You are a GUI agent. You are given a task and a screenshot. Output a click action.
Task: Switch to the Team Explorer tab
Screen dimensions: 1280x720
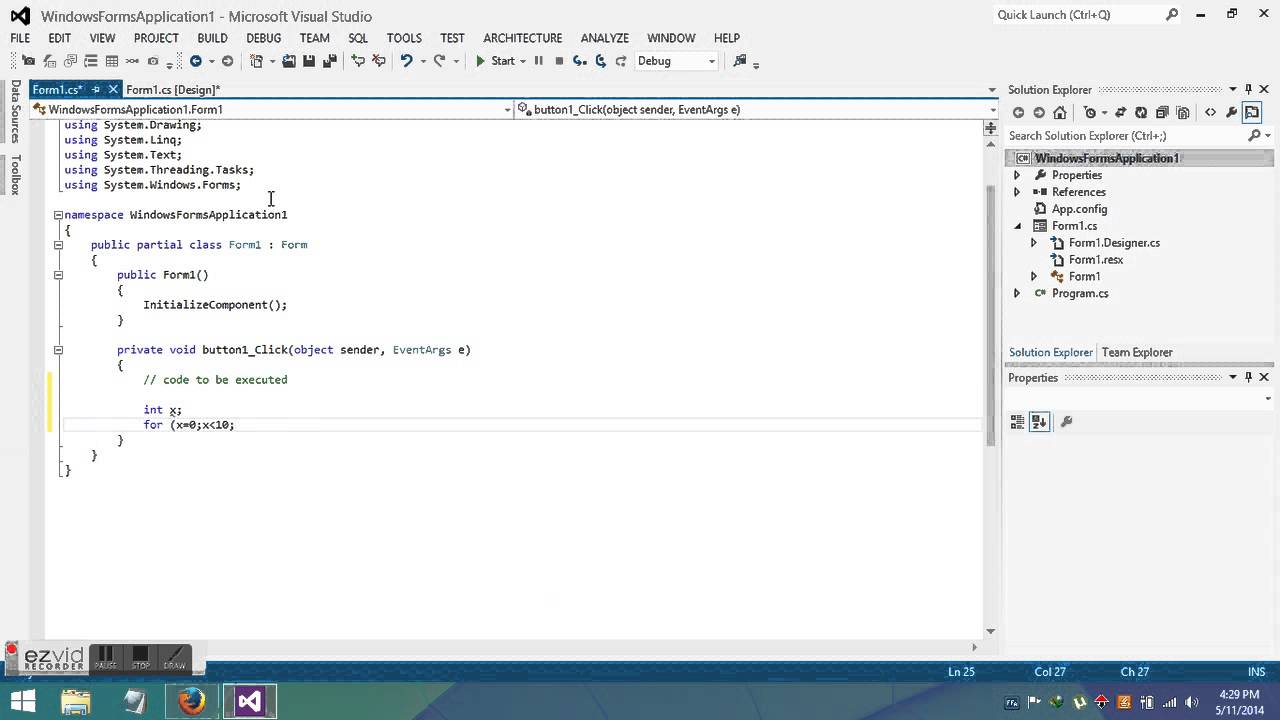[x=1137, y=352]
